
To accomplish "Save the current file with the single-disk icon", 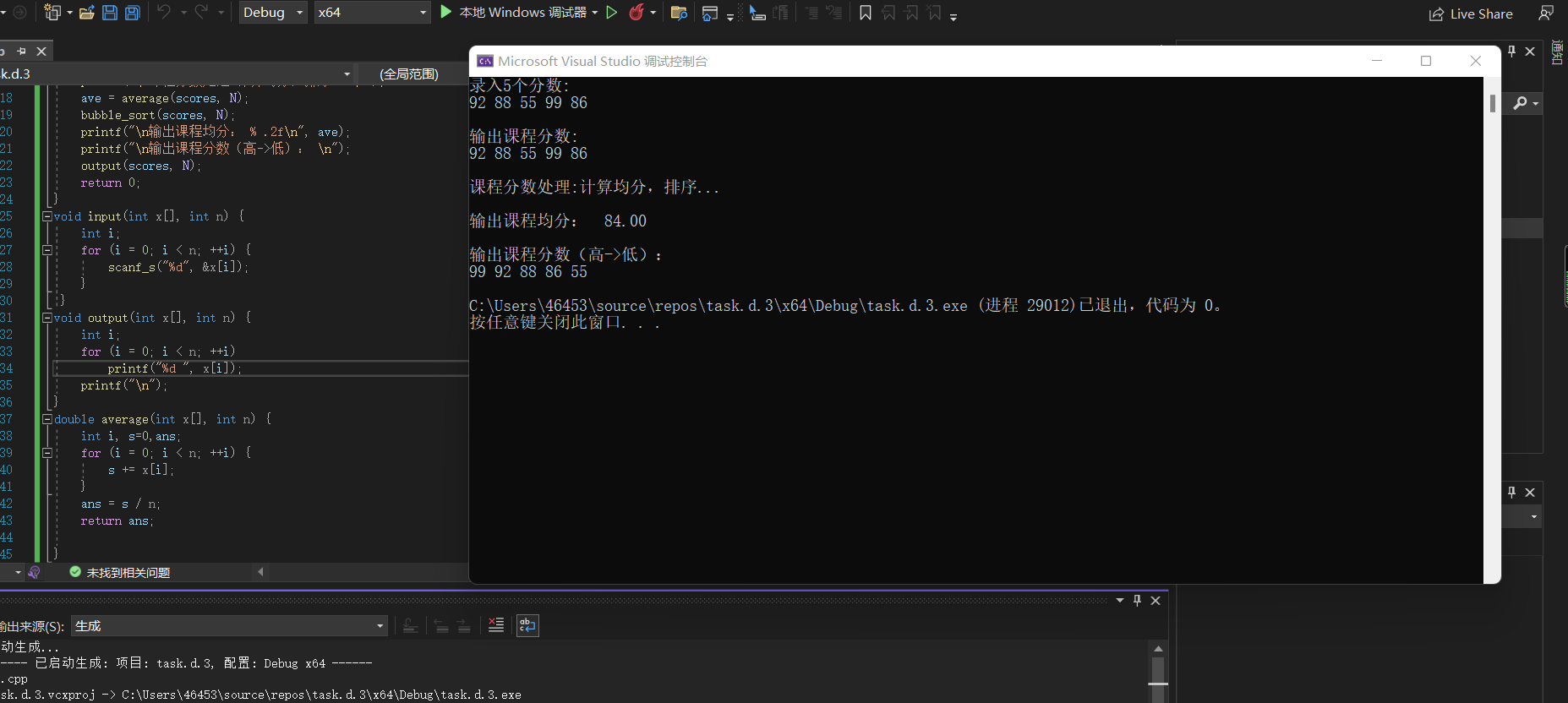I will 110,13.
